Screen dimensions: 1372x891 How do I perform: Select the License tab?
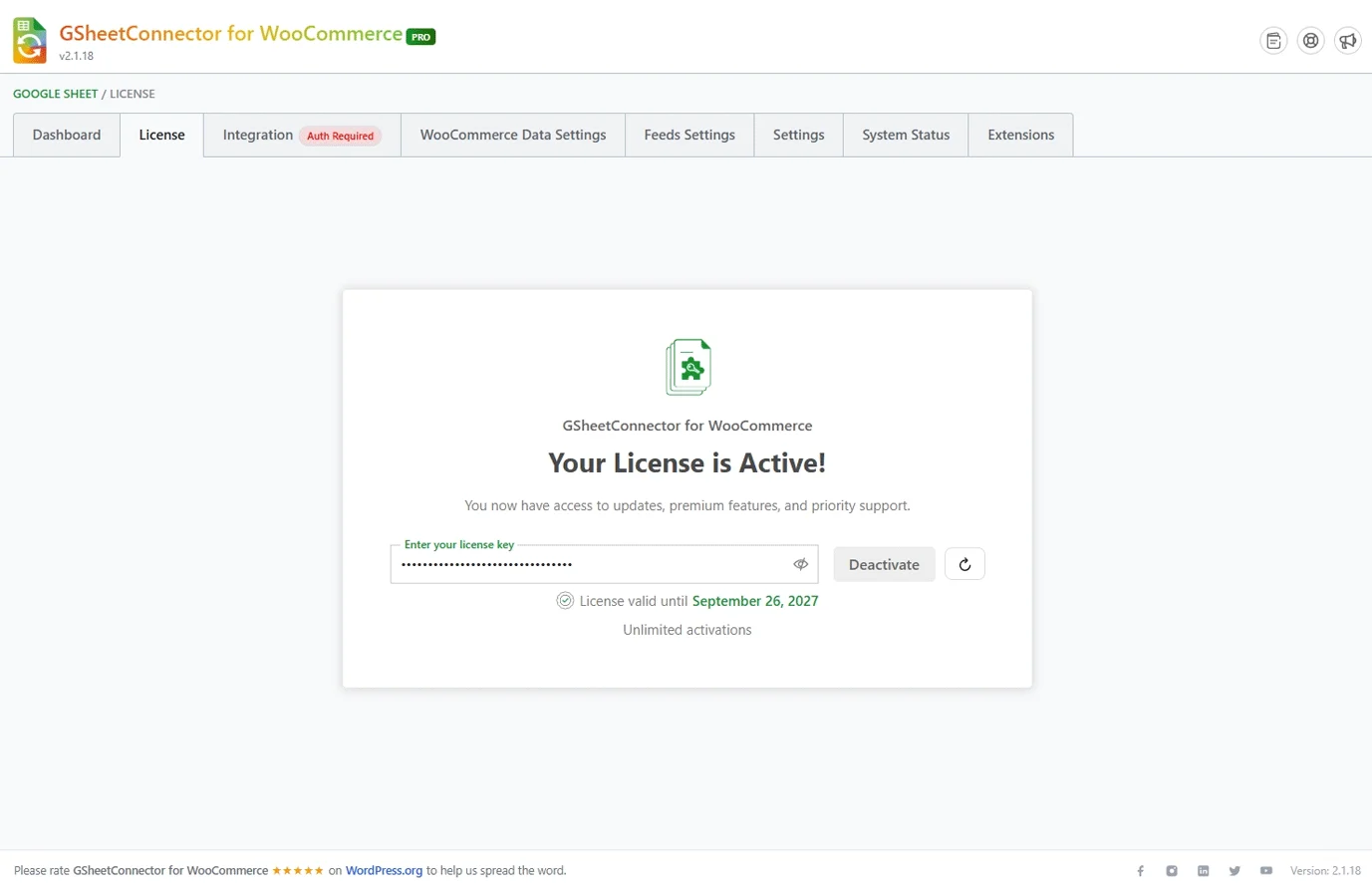point(162,135)
